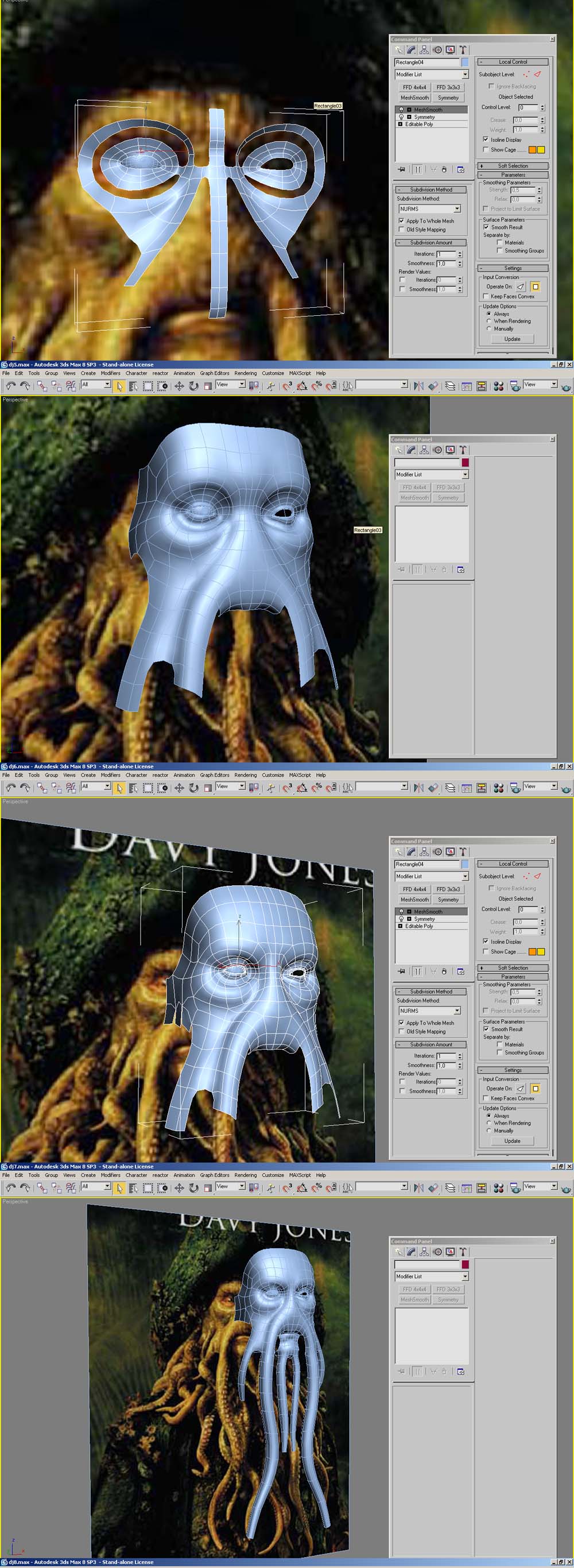Viewport: 574px width, 1568px height.
Task: Toggle Percent Snap in dj7.max toolbar
Action: coord(316,1187)
